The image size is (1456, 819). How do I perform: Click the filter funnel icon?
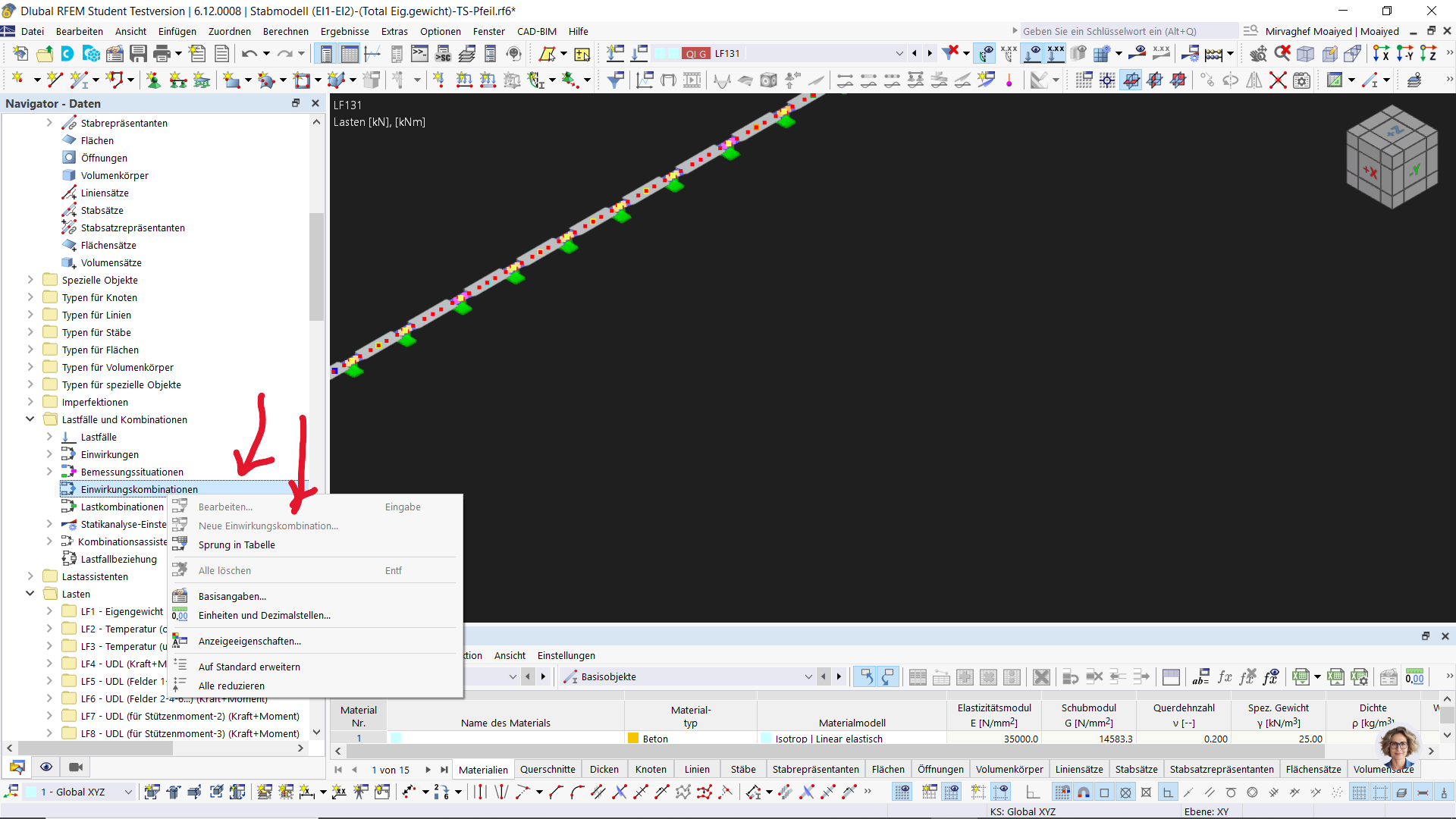615,80
